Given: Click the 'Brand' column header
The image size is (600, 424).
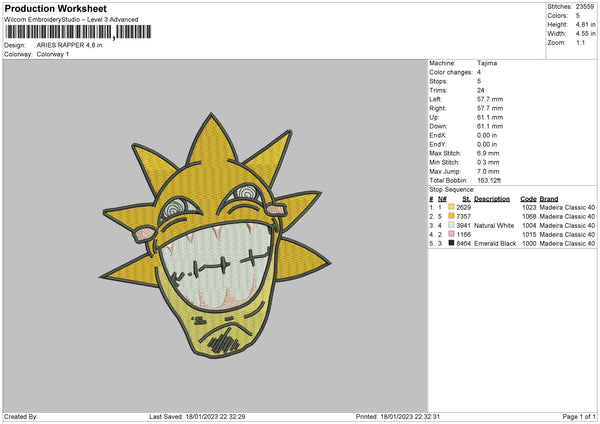Looking at the screenshot, I should tap(549, 199).
